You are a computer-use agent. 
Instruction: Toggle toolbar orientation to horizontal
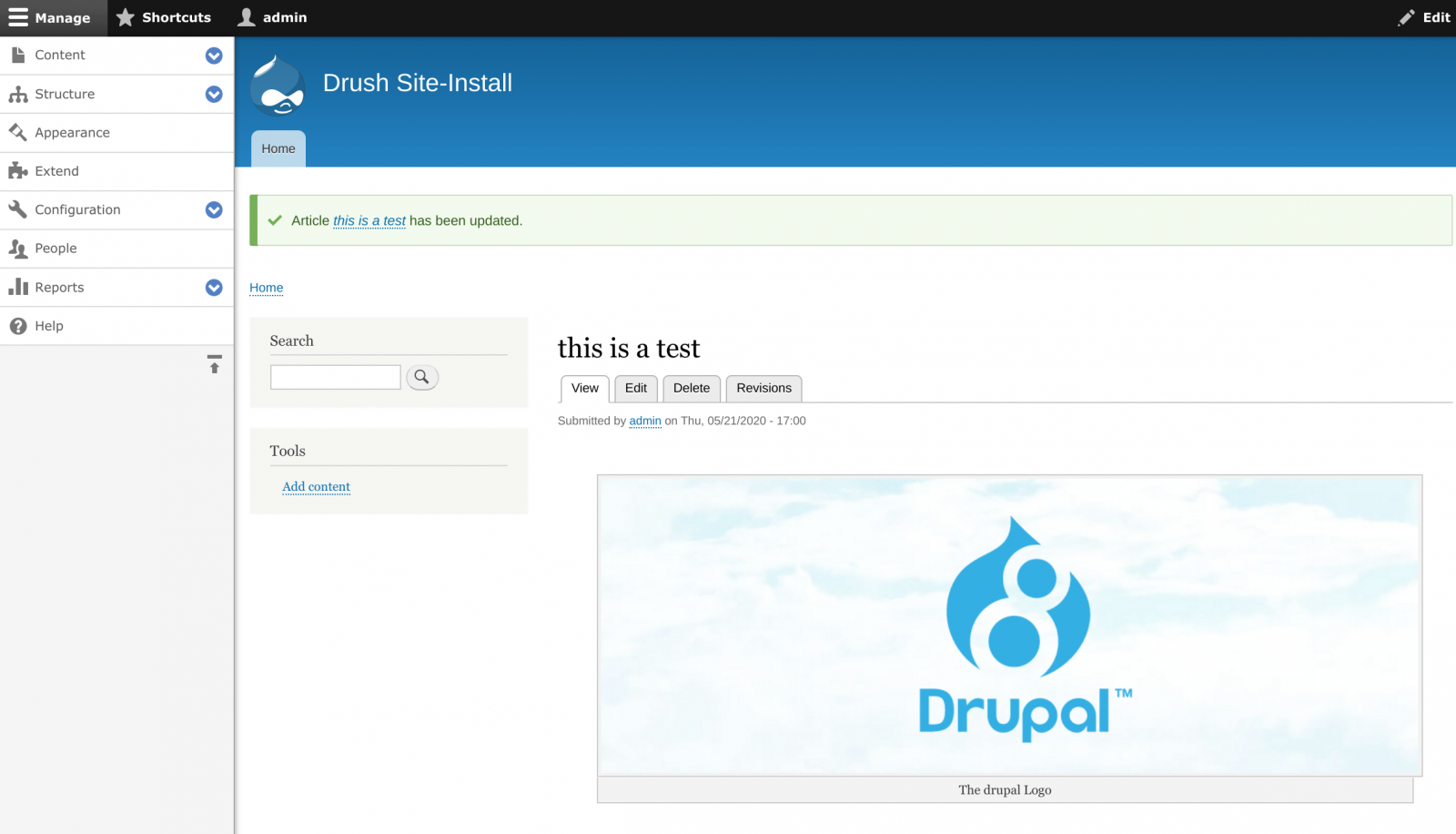[x=215, y=364]
